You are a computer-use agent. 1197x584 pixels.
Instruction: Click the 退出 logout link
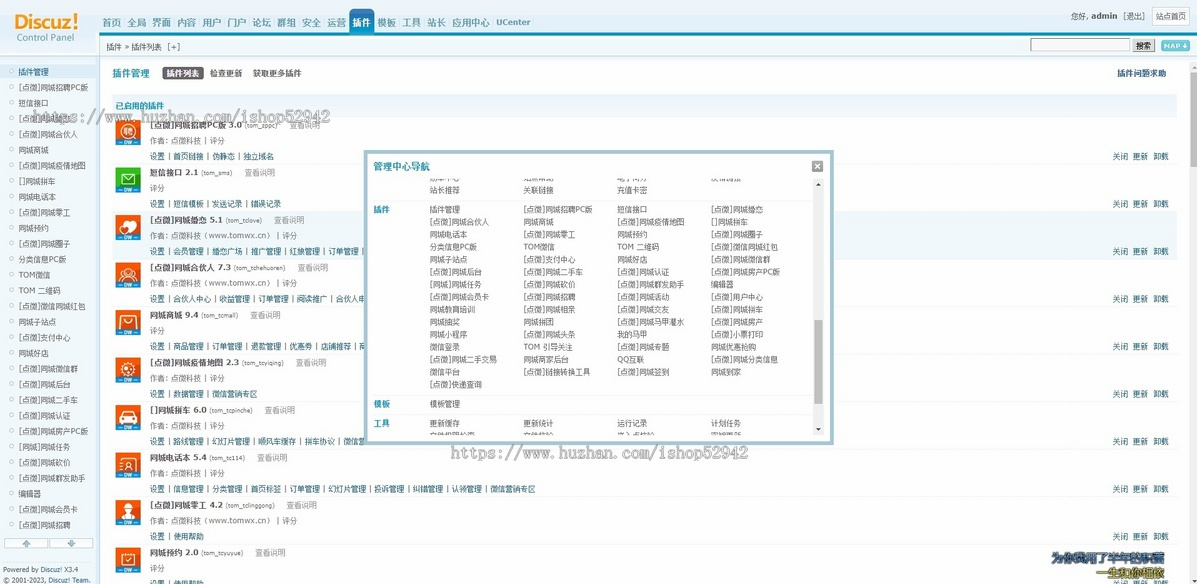coord(1134,15)
